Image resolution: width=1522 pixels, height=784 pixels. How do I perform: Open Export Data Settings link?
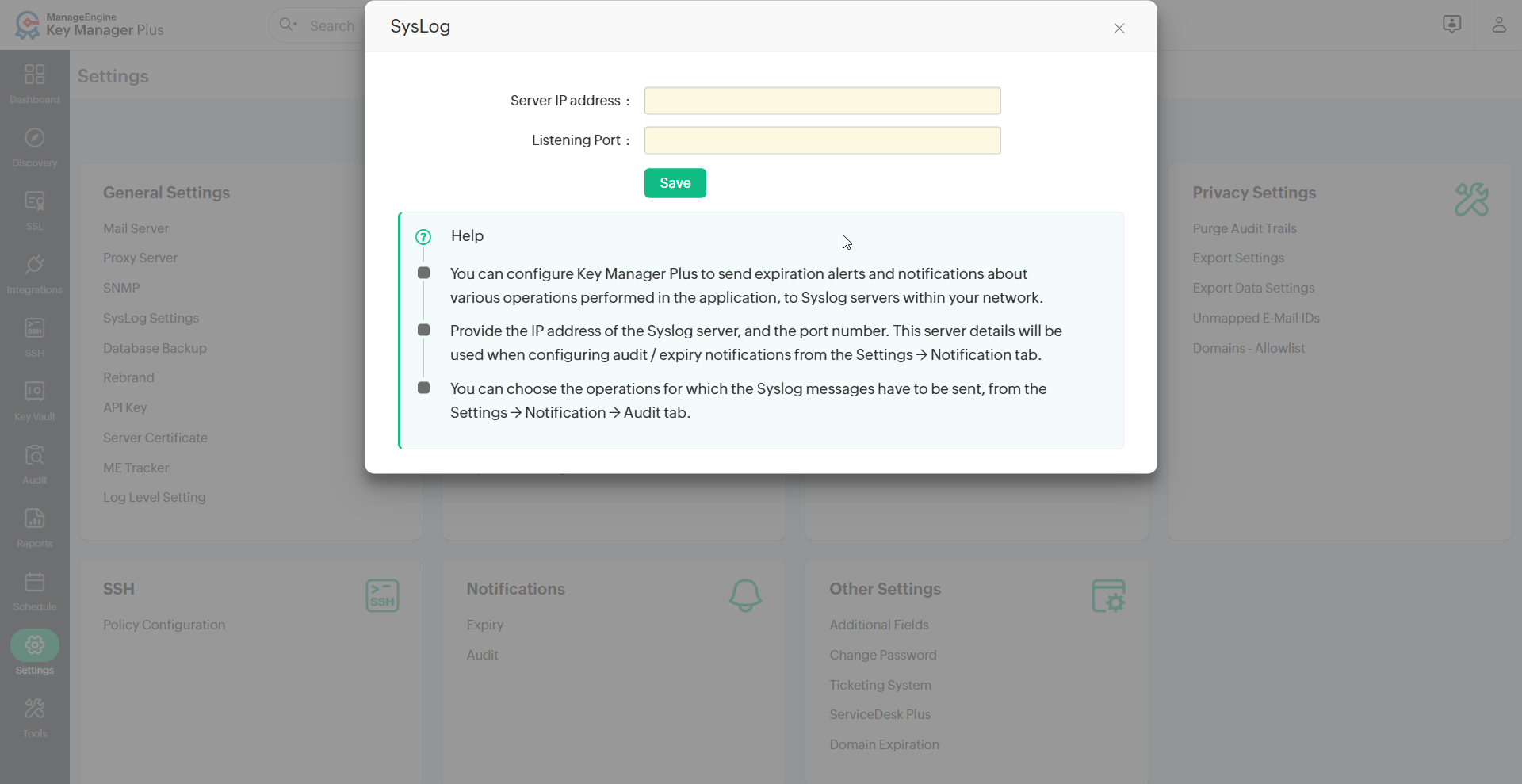[1254, 288]
